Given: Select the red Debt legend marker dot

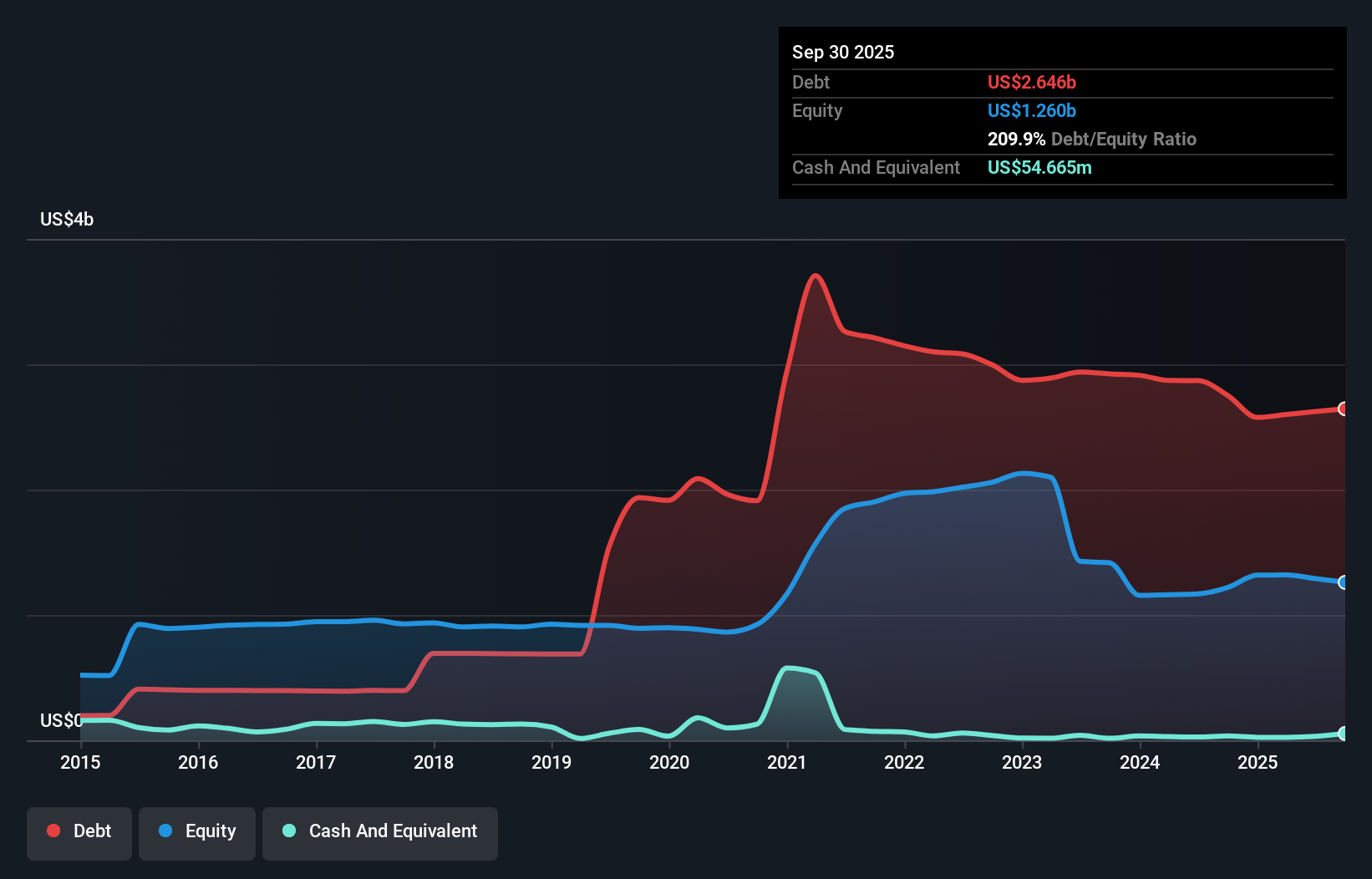Looking at the screenshot, I should coord(53,831).
